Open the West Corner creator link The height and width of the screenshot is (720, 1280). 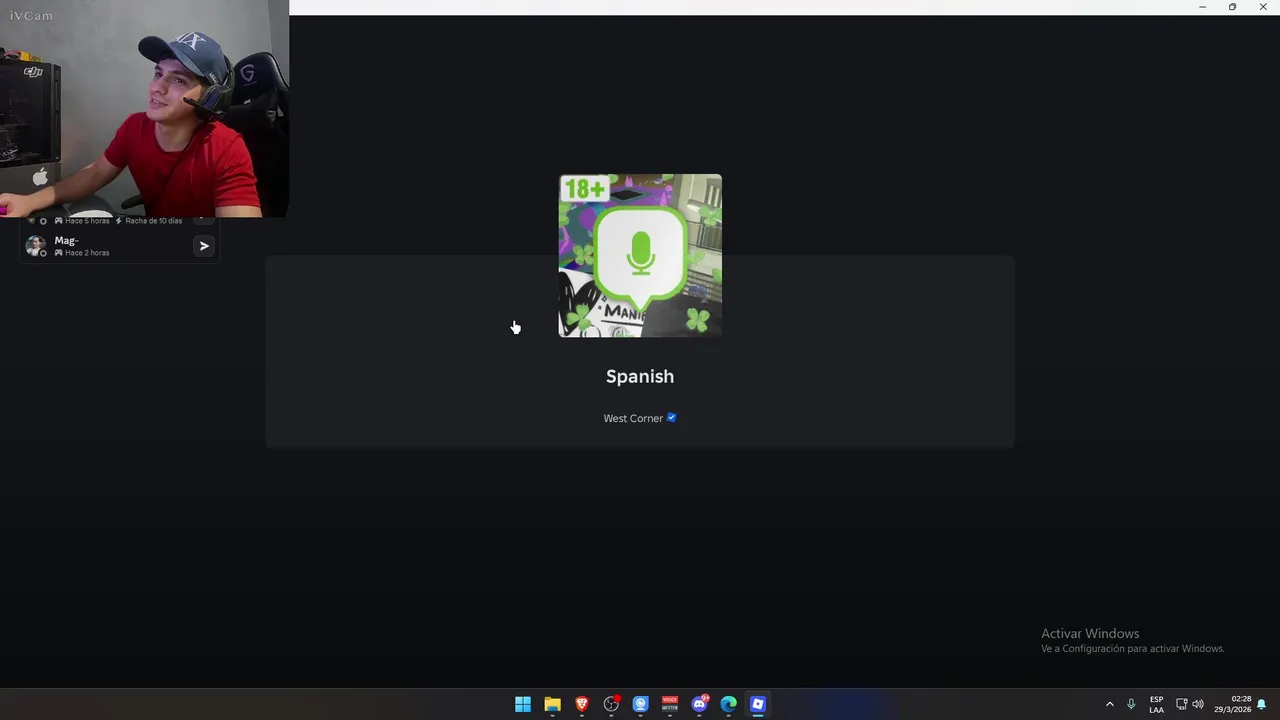[x=633, y=418]
